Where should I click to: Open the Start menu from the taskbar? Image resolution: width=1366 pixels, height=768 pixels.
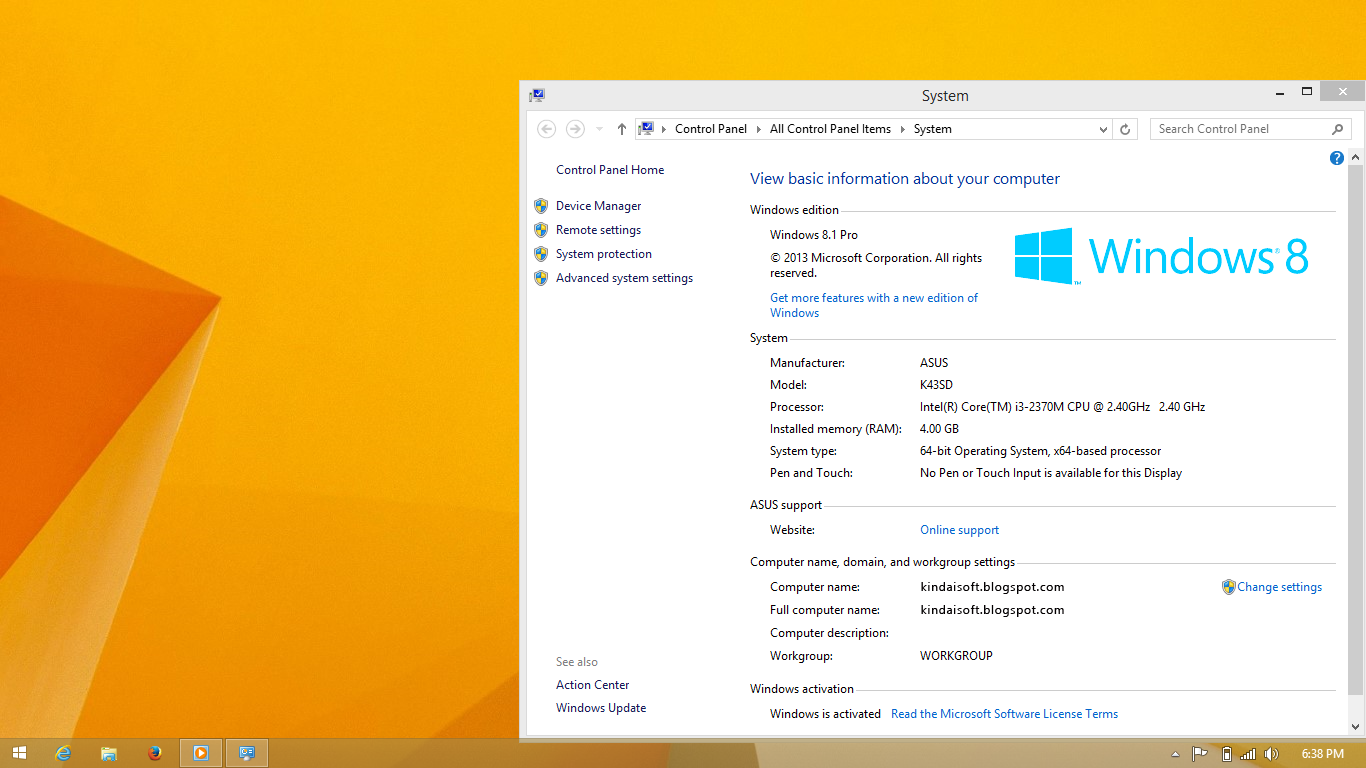coord(18,753)
